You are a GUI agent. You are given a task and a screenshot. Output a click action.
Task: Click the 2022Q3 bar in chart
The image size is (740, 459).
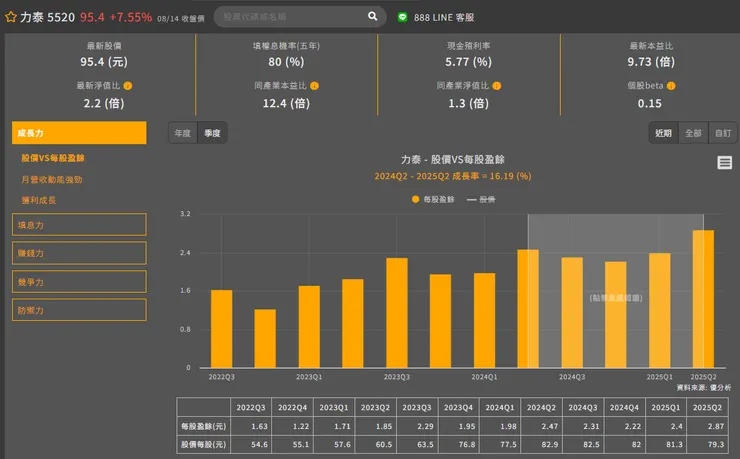221,329
